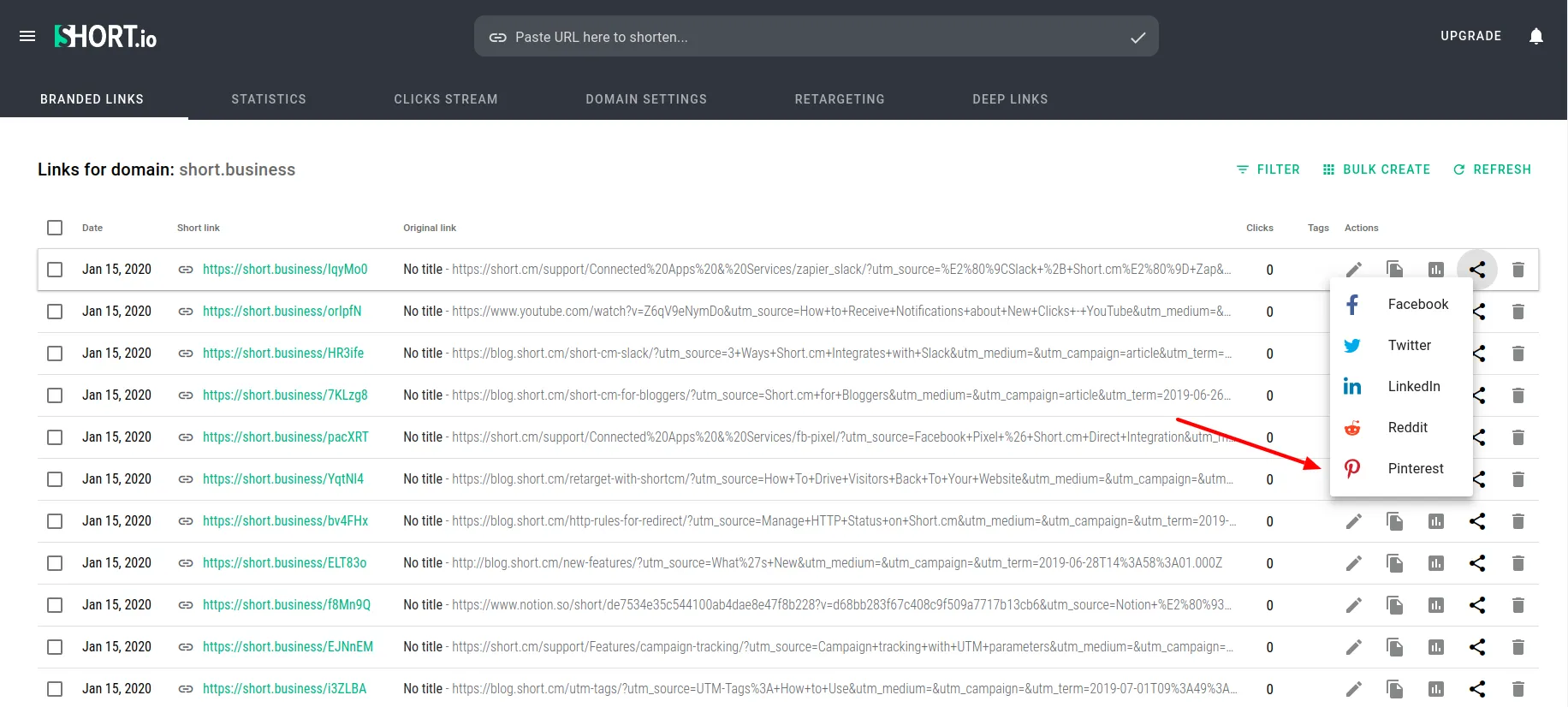This screenshot has height=707, width=1568.
Task: Edit the bv4FHx link
Action: pyautogui.click(x=1354, y=521)
